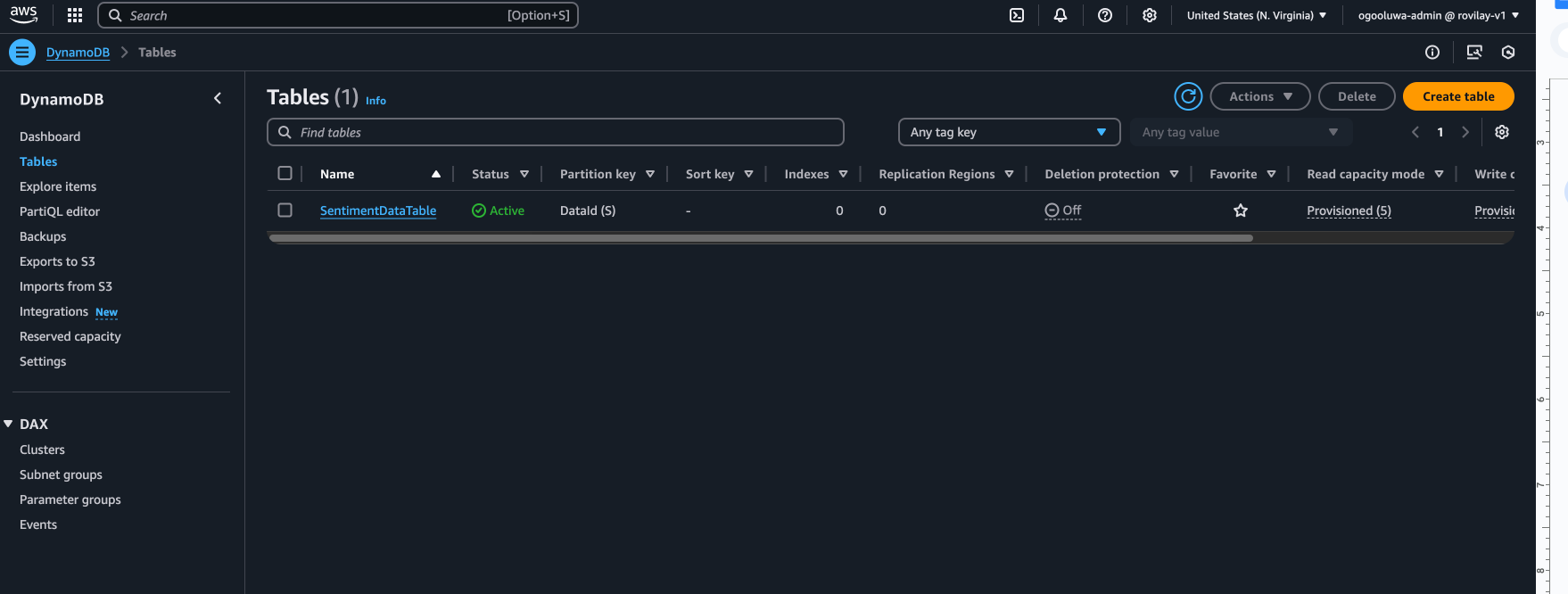Open the Tables Info link
The width and height of the screenshot is (1568, 594).
pyautogui.click(x=375, y=101)
